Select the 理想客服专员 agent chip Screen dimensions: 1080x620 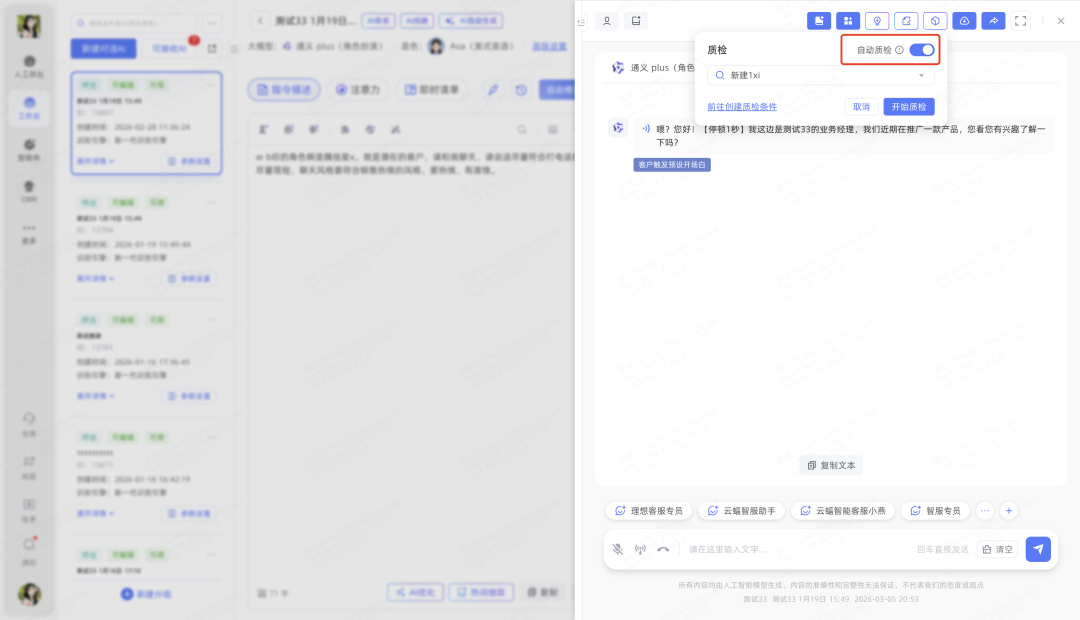[648, 511]
